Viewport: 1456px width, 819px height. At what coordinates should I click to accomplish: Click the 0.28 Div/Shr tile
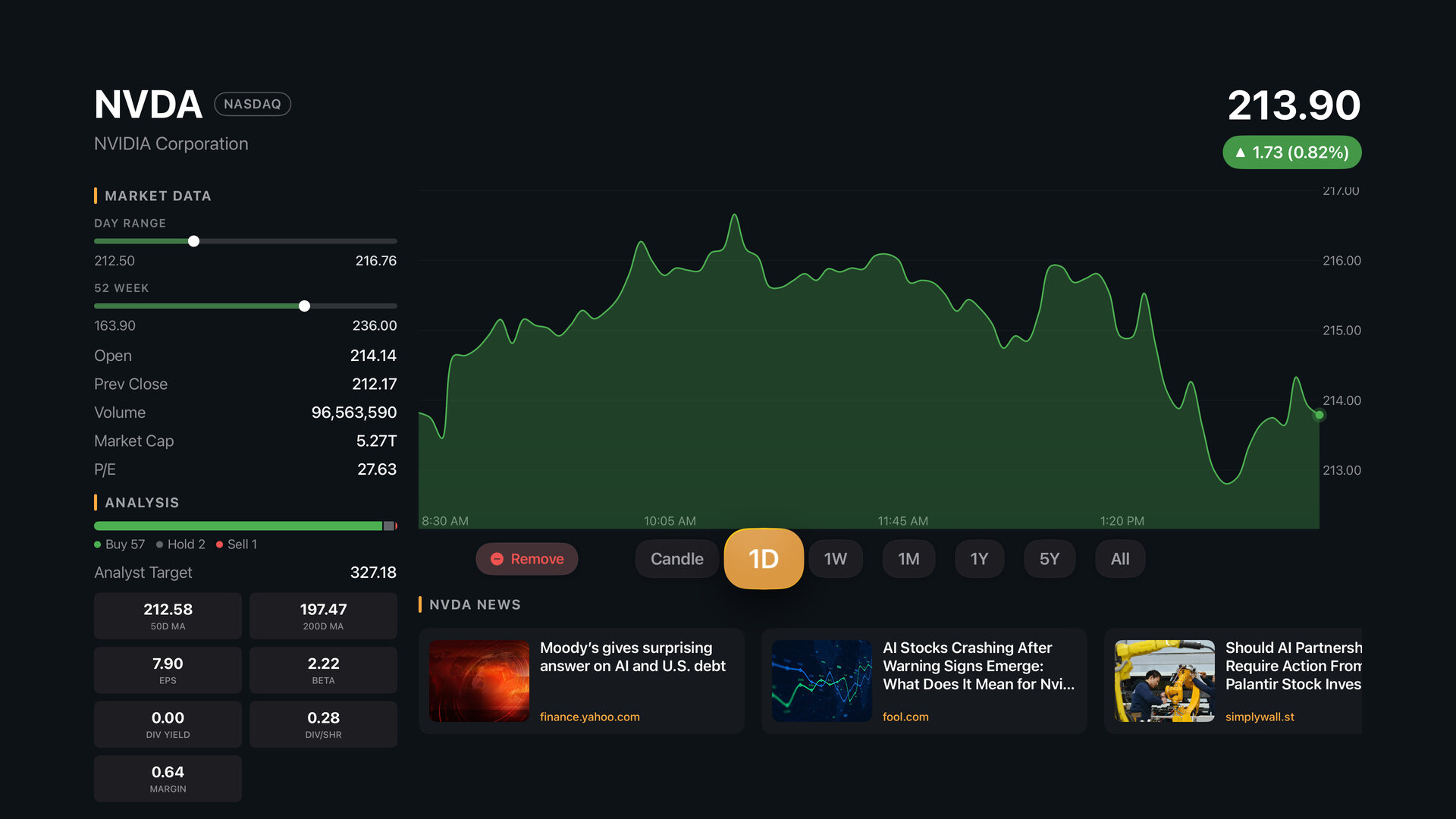pos(323,724)
